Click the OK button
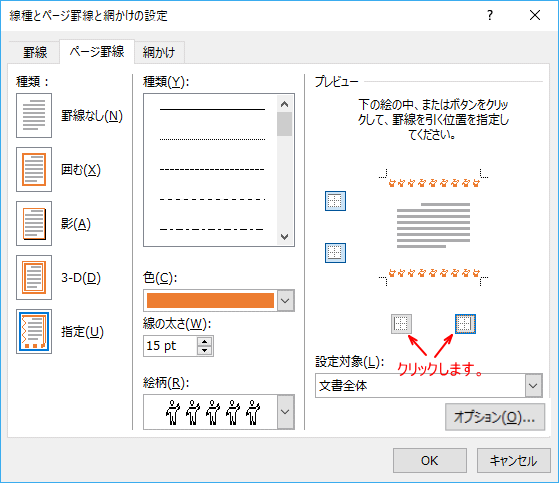The width and height of the screenshot is (559, 483). [430, 461]
